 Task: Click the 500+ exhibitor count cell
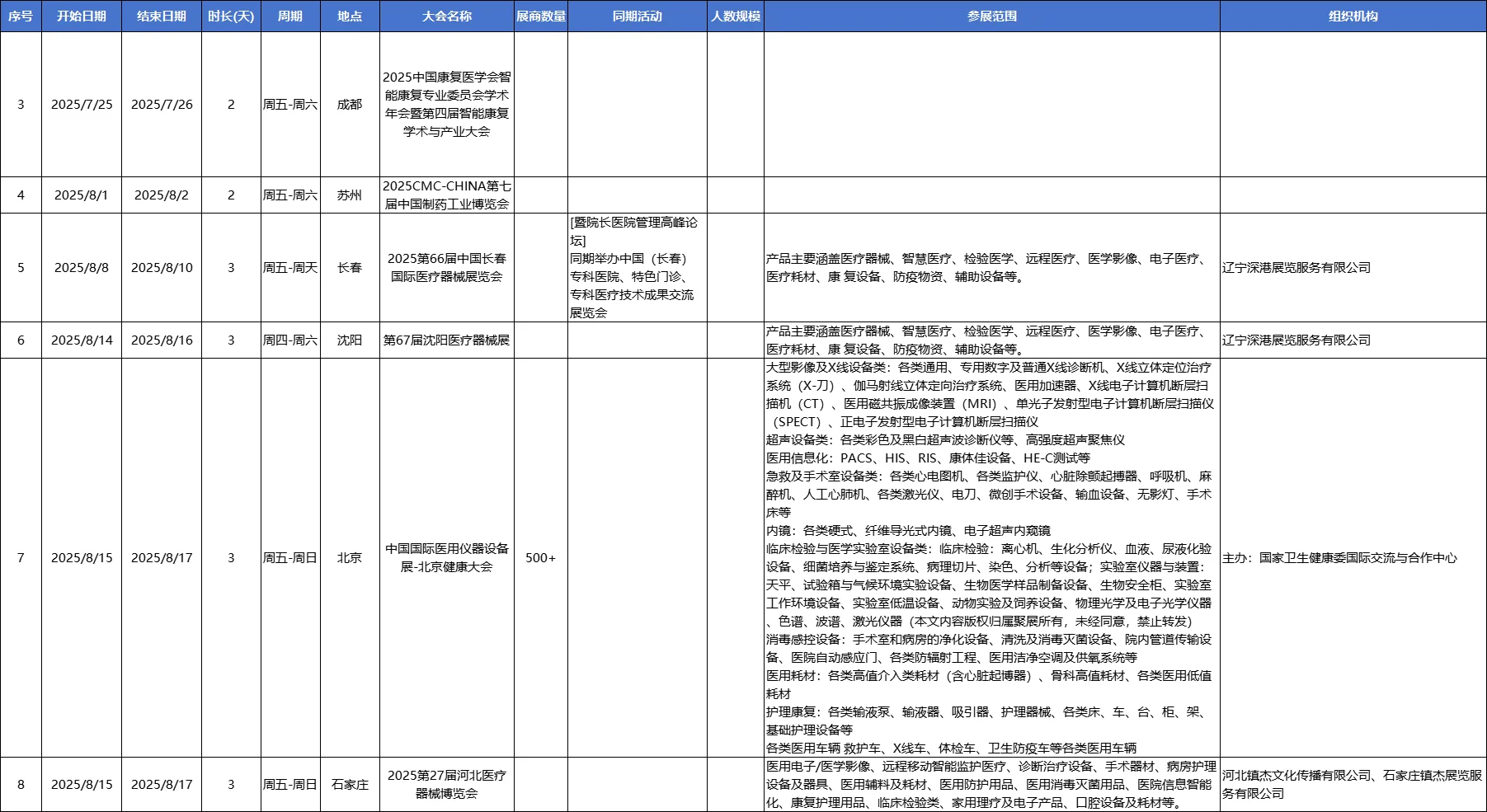click(x=541, y=558)
